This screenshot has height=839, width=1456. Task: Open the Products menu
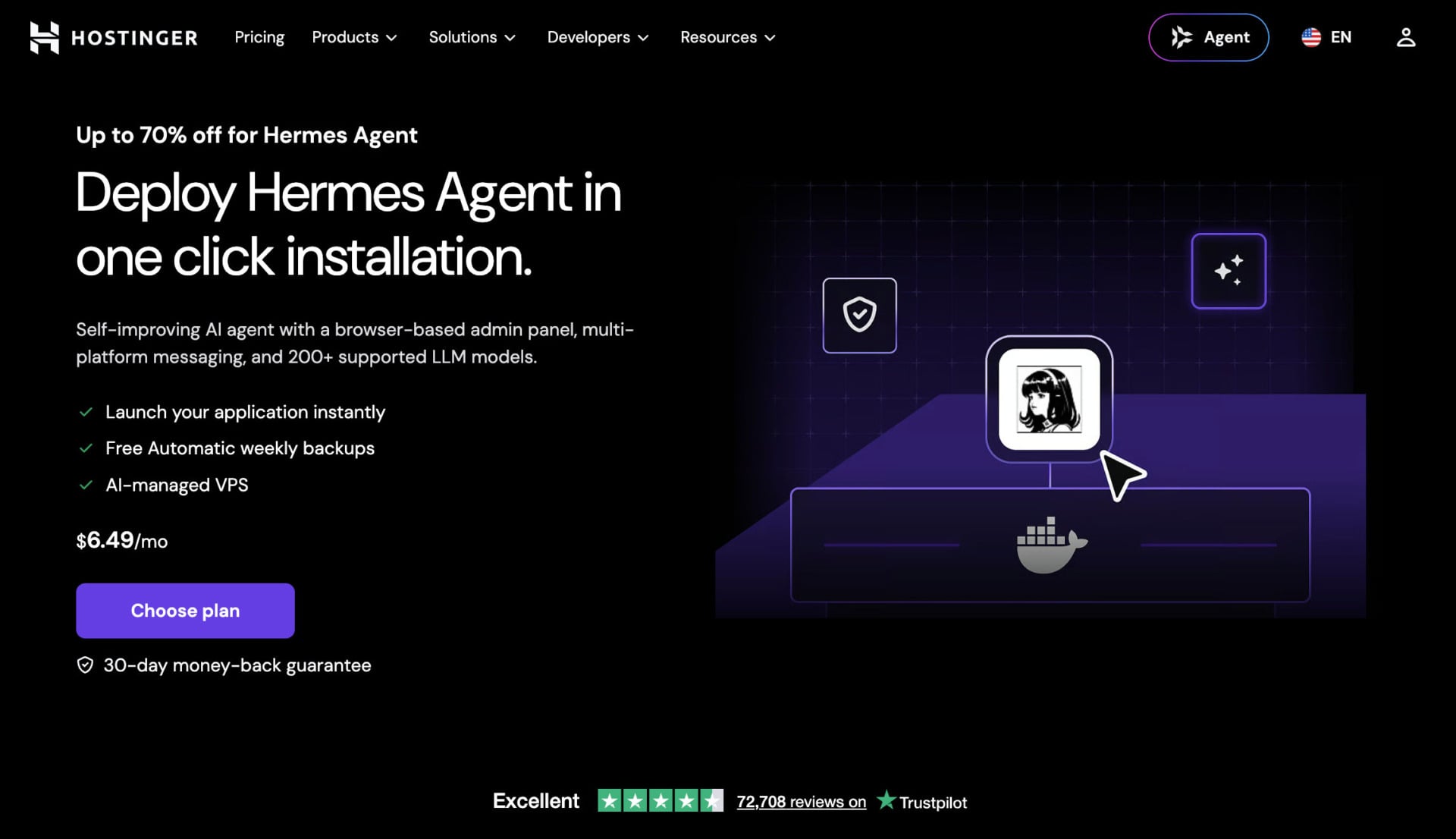(x=354, y=37)
